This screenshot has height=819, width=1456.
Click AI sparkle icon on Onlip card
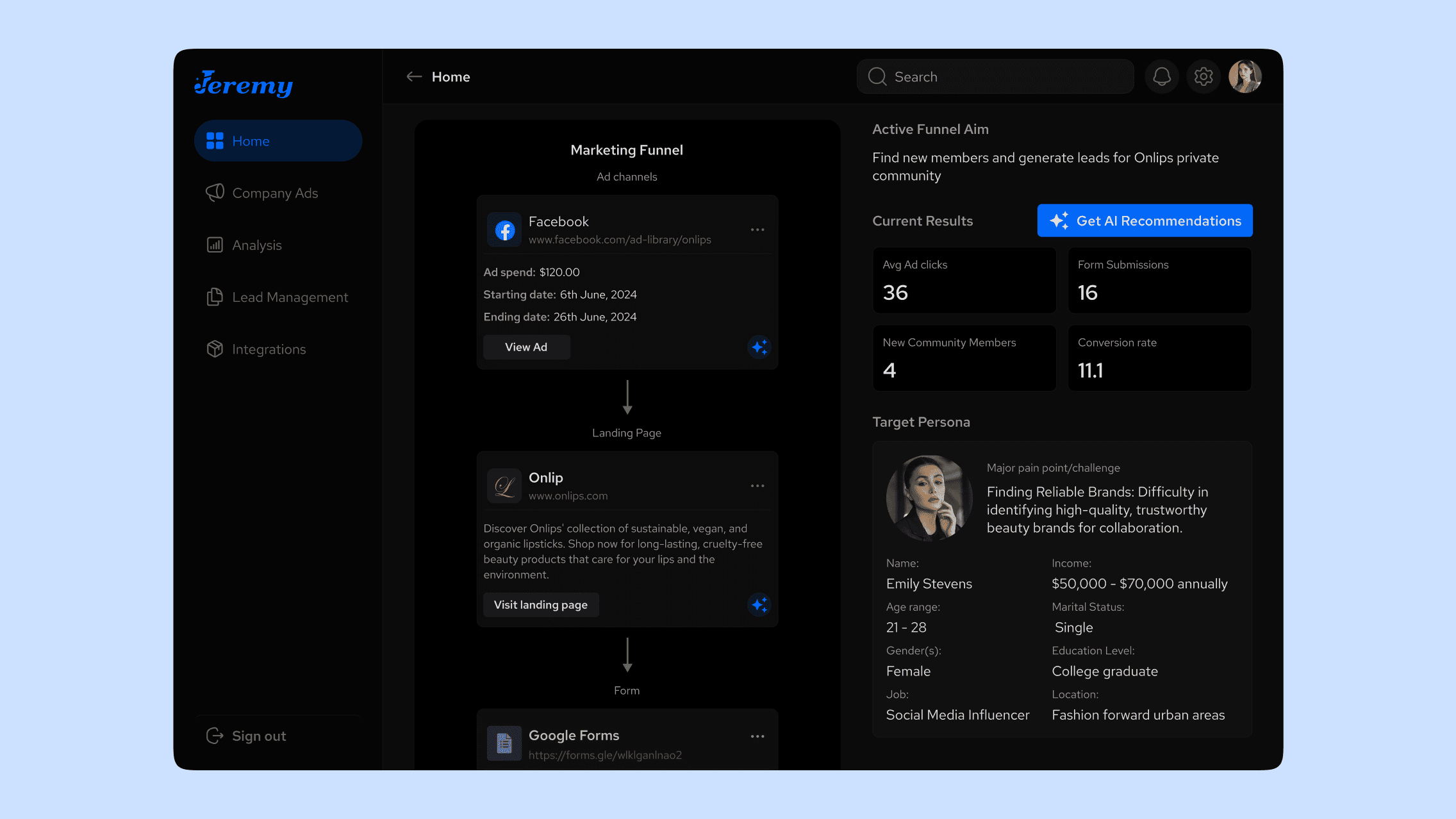tap(759, 604)
